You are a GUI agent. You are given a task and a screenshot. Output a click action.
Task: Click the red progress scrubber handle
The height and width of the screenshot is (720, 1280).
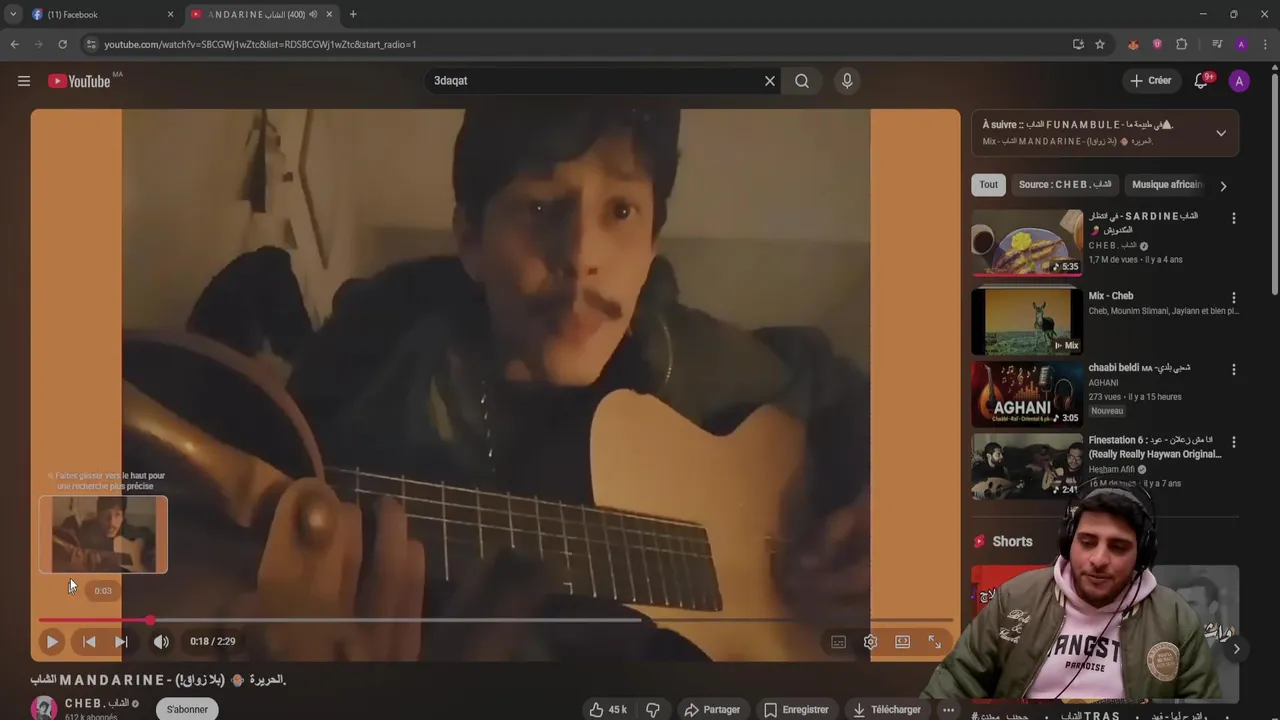click(150, 620)
